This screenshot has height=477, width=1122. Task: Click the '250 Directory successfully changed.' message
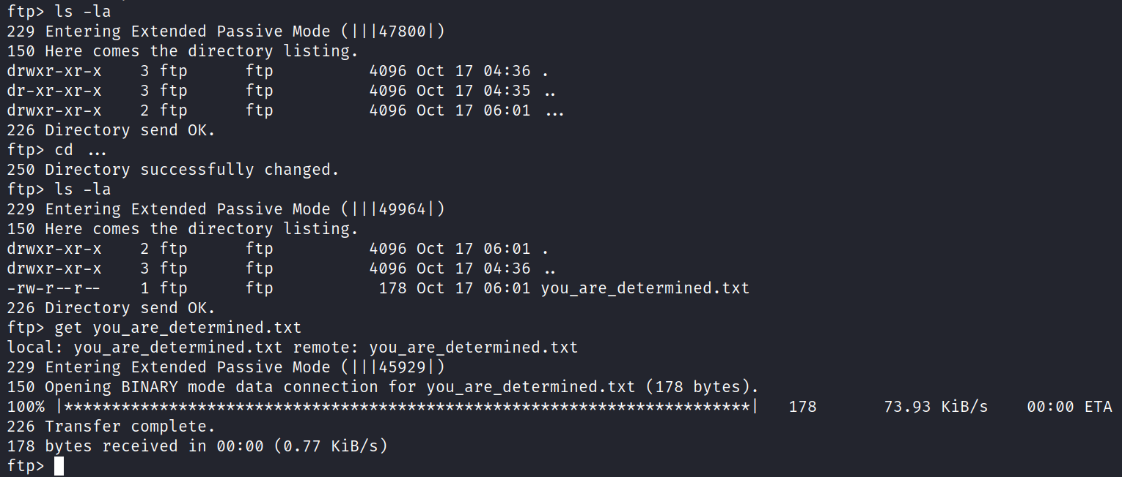click(x=172, y=170)
